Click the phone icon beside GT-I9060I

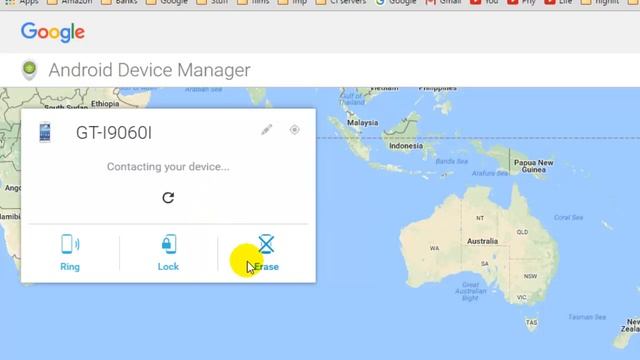[x=45, y=132]
